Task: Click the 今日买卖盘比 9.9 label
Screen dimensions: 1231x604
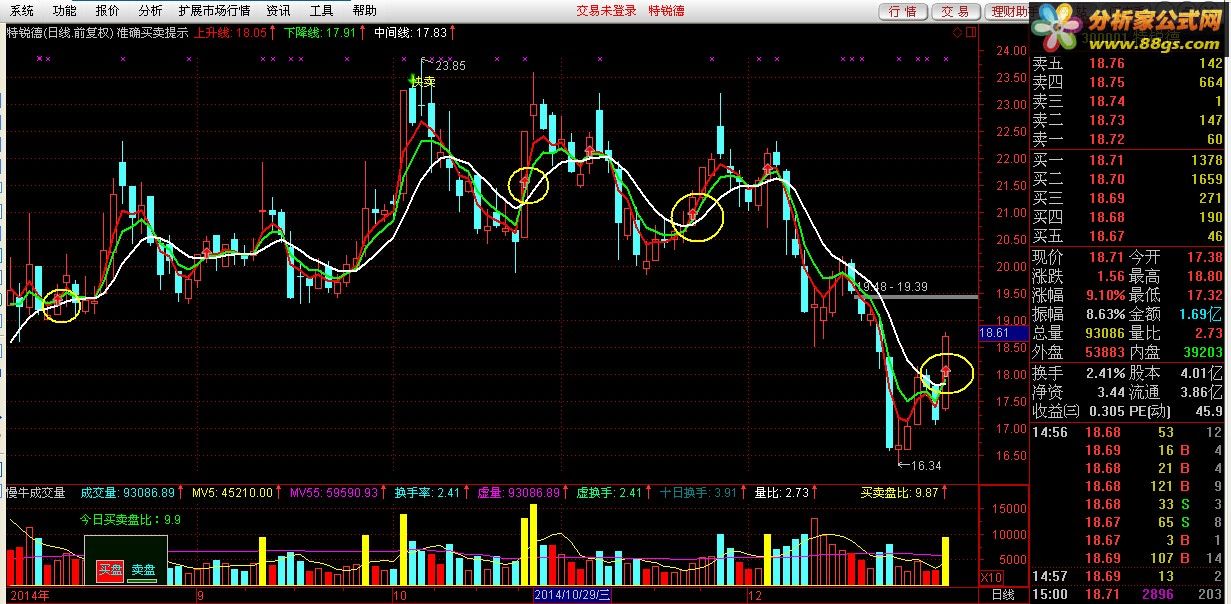Action: tap(130, 519)
